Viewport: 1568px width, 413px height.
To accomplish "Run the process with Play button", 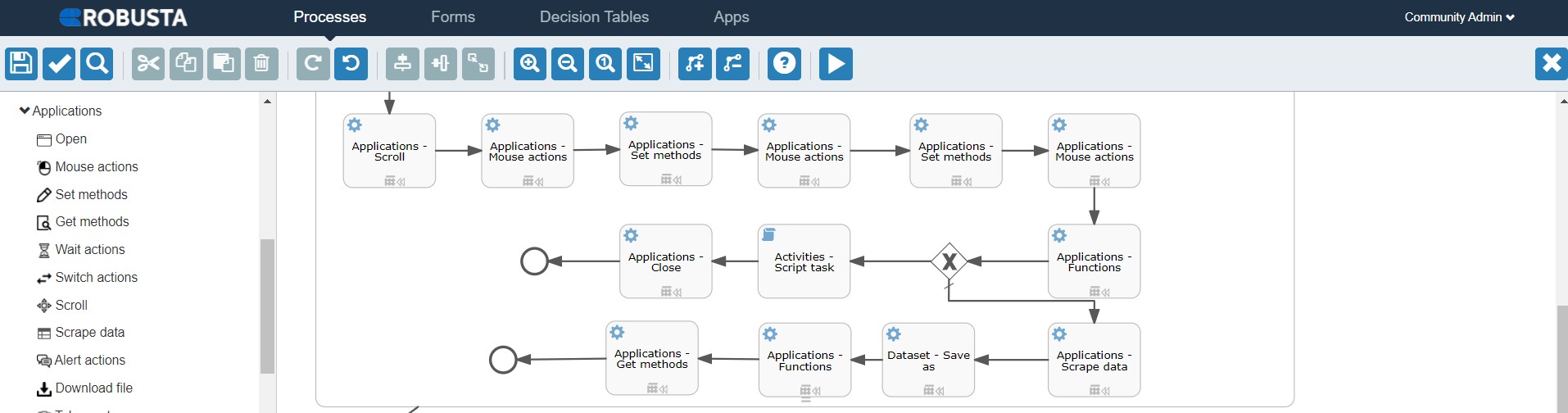I will [x=836, y=64].
